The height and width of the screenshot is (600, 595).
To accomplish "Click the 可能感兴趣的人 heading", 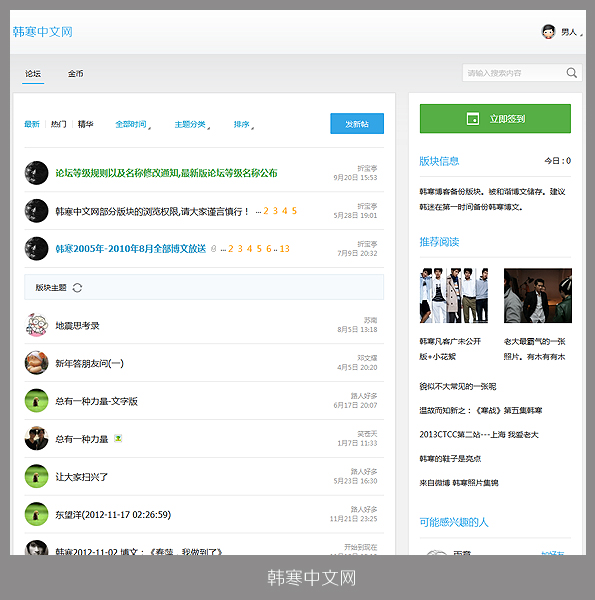I will pos(454,522).
